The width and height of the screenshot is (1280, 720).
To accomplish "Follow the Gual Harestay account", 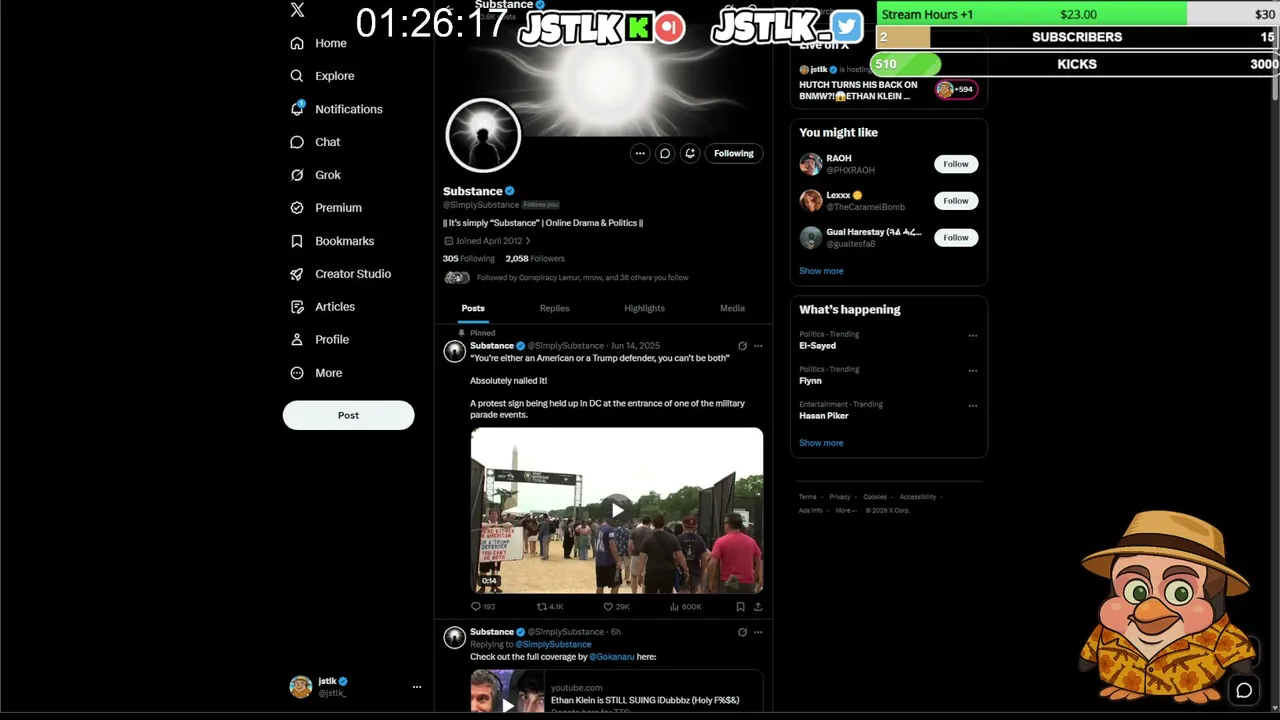I will [x=956, y=238].
